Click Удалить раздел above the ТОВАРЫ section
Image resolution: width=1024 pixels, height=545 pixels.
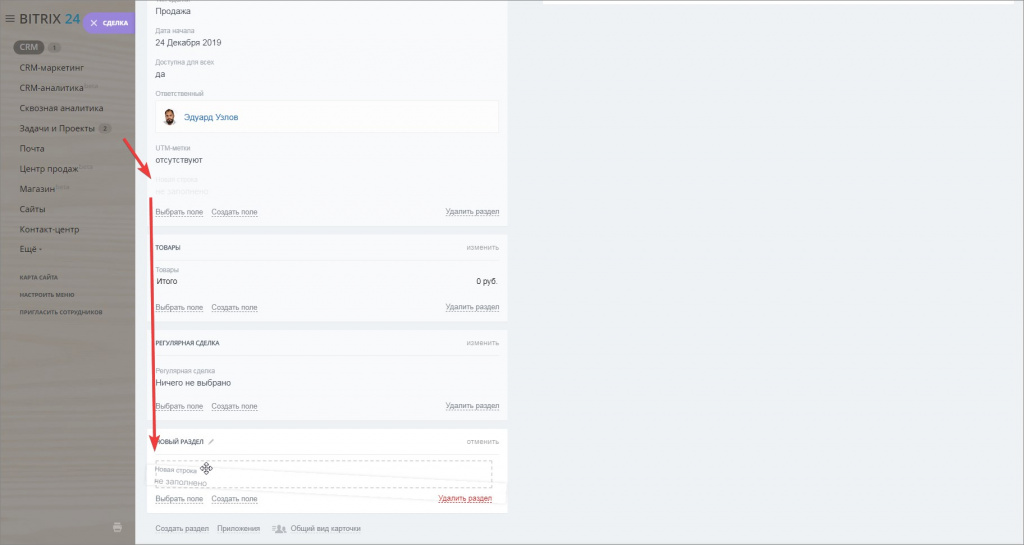point(472,212)
